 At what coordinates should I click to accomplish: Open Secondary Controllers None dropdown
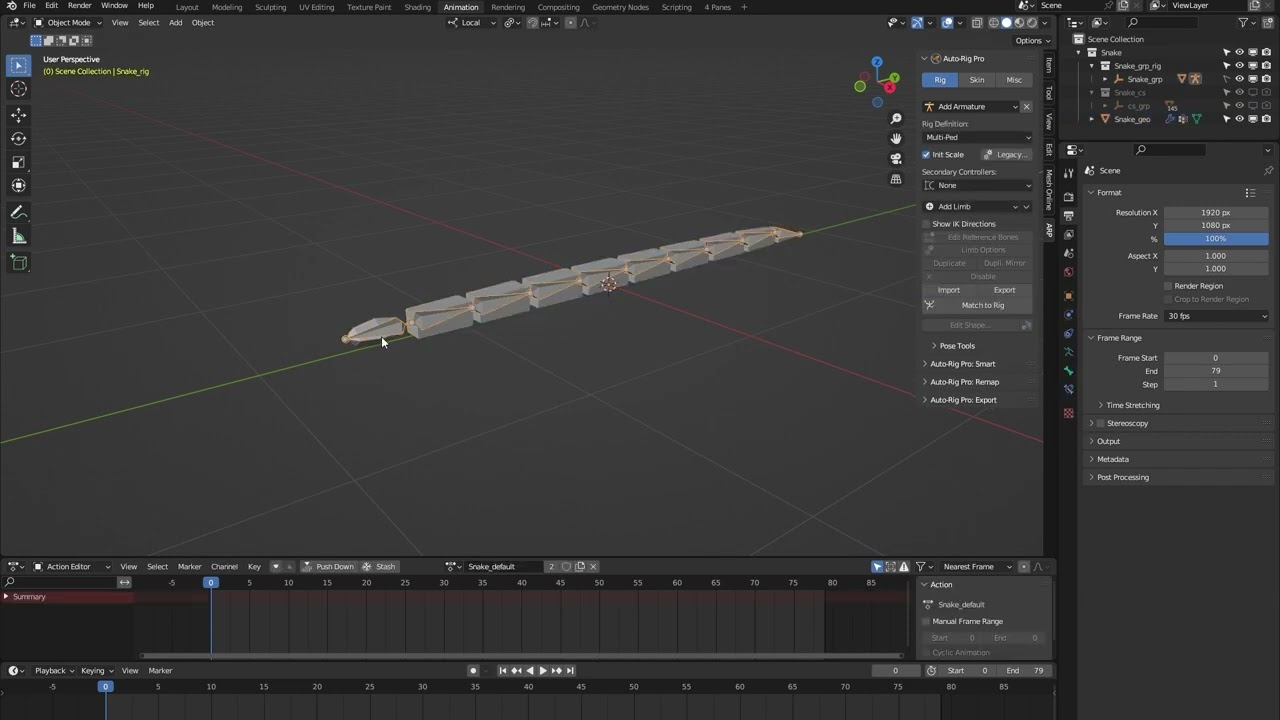(x=977, y=185)
